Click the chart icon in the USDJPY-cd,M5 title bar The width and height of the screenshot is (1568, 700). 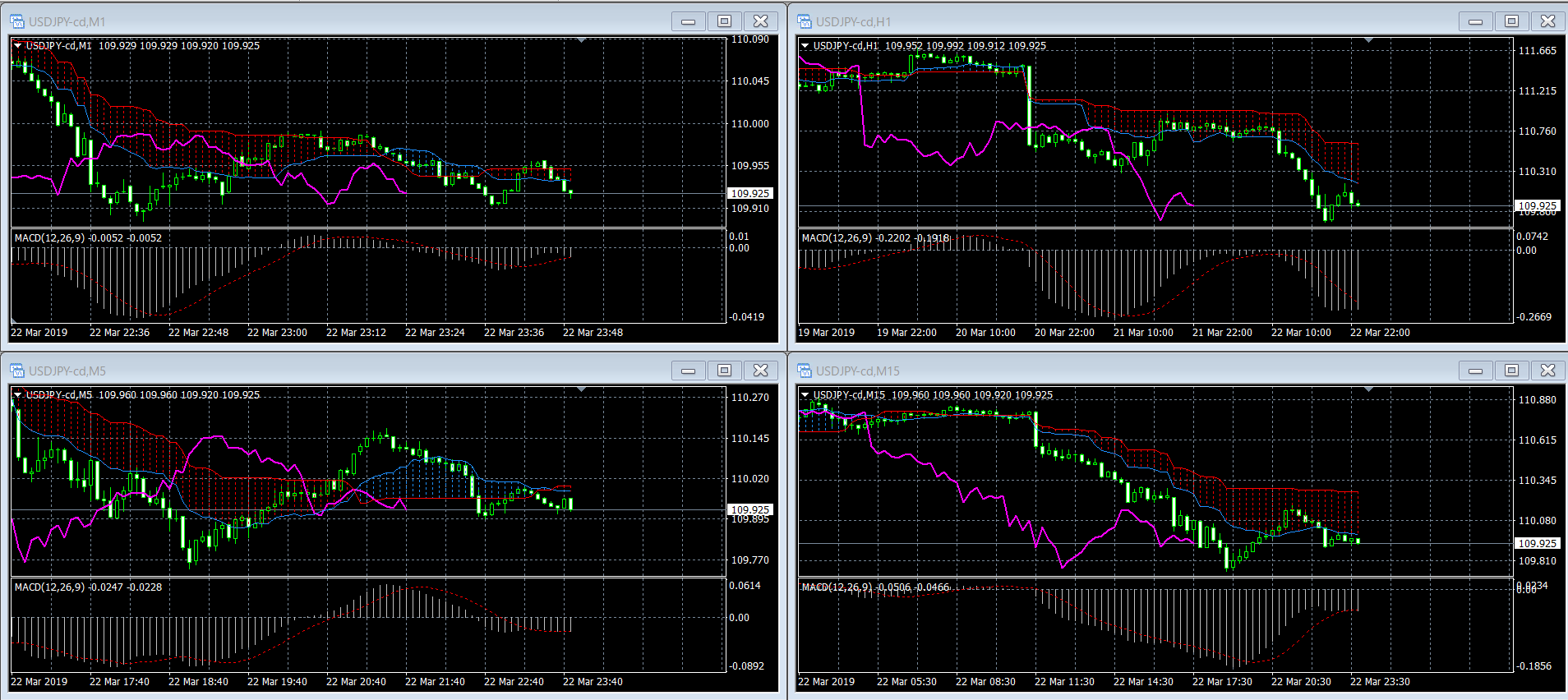[x=17, y=371]
